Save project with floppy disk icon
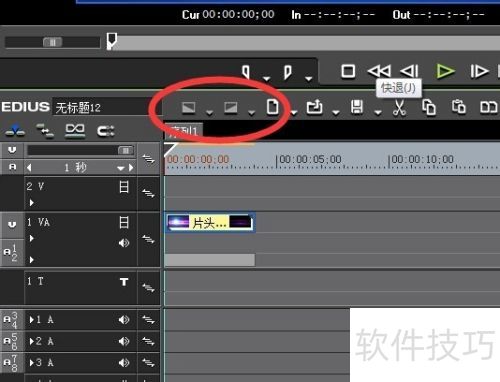500x382 pixels. click(357, 107)
